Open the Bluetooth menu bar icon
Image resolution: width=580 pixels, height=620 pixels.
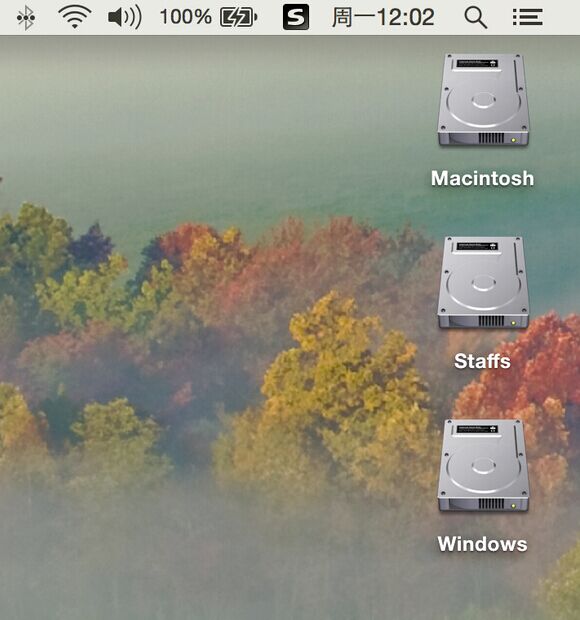point(26,18)
